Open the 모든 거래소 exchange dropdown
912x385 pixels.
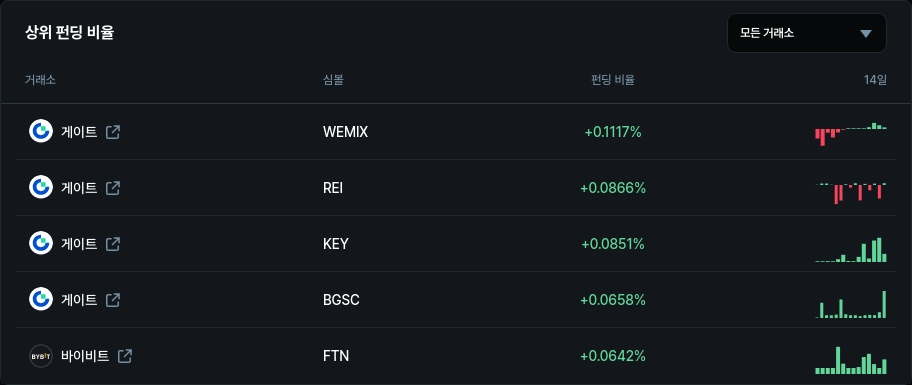[x=807, y=33]
